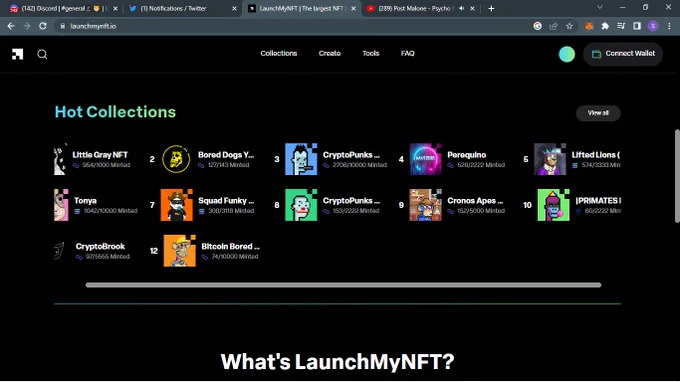Click the chain icon beside 74/10000 Minted

[205, 257]
